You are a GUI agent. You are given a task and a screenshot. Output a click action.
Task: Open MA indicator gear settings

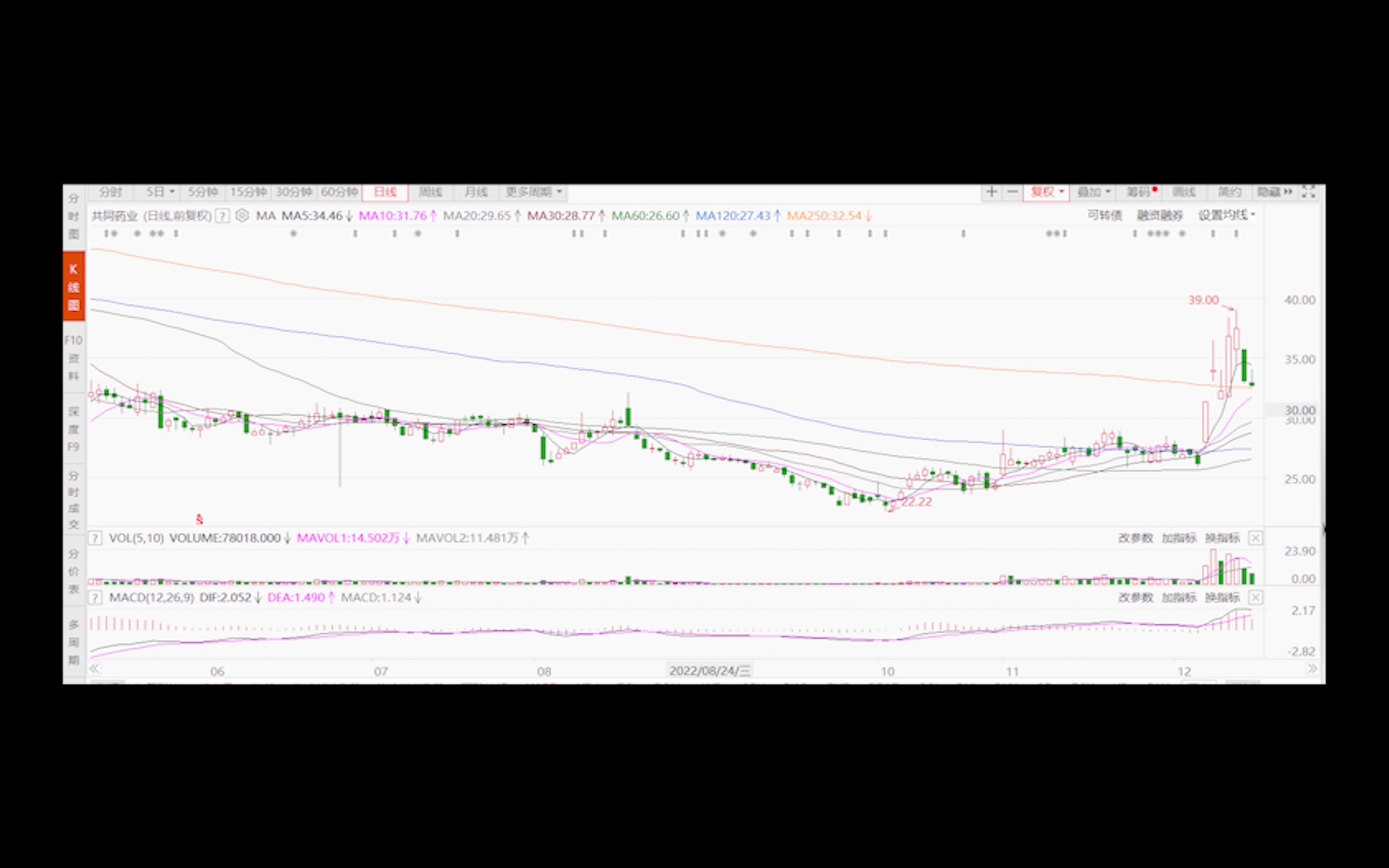tap(242, 216)
